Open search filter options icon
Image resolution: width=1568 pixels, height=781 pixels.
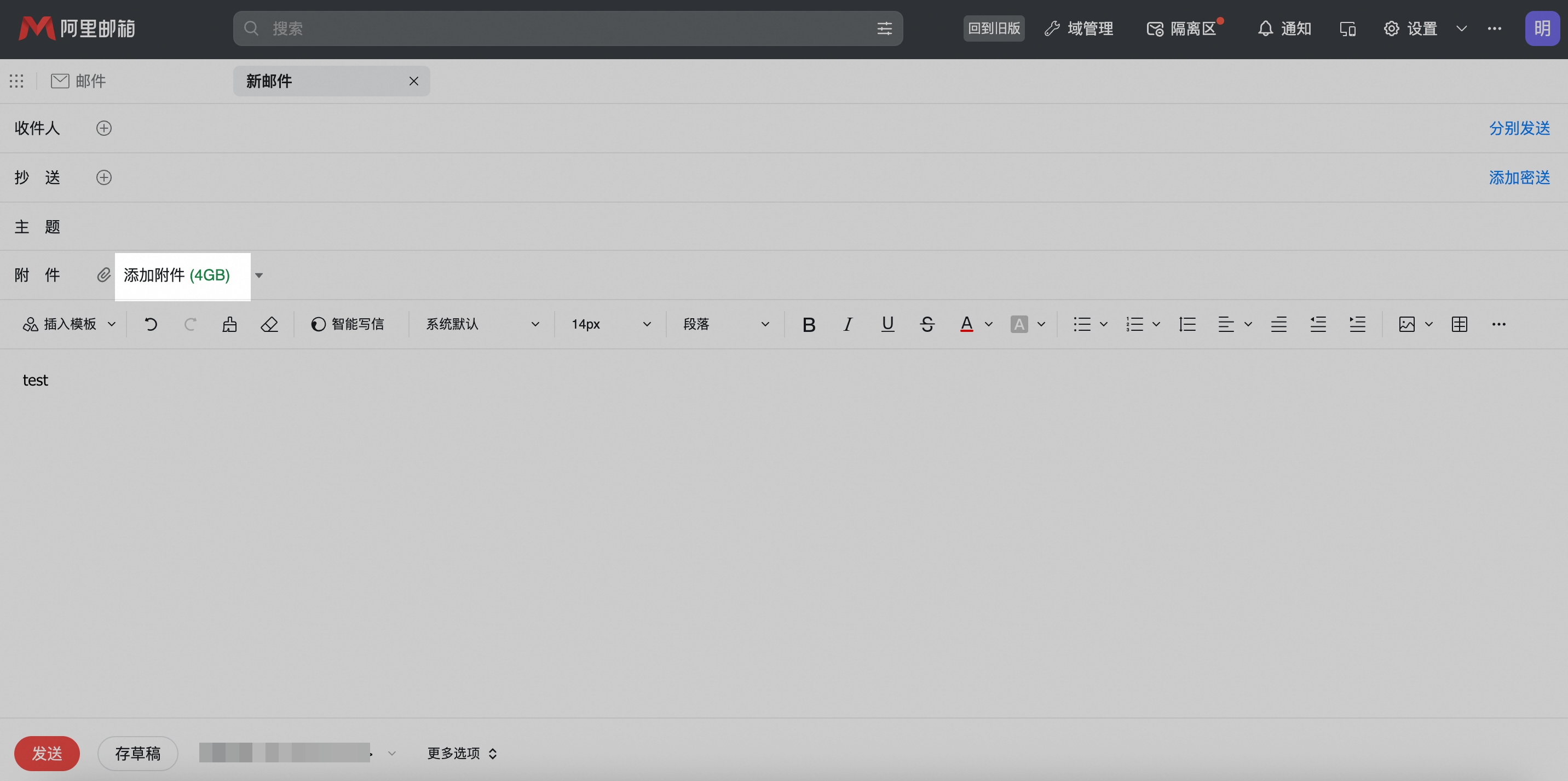pyautogui.click(x=884, y=28)
